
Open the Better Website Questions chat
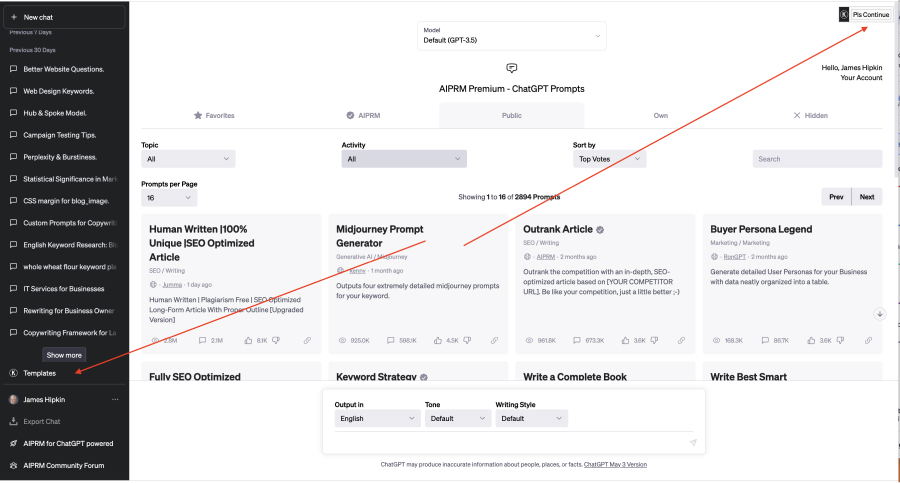pos(64,69)
